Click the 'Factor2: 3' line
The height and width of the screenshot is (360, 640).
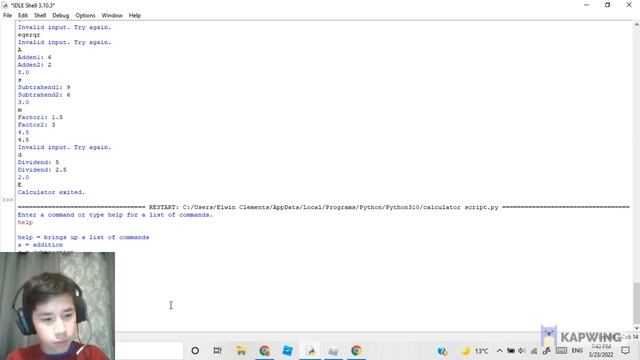pyautogui.click(x=36, y=125)
